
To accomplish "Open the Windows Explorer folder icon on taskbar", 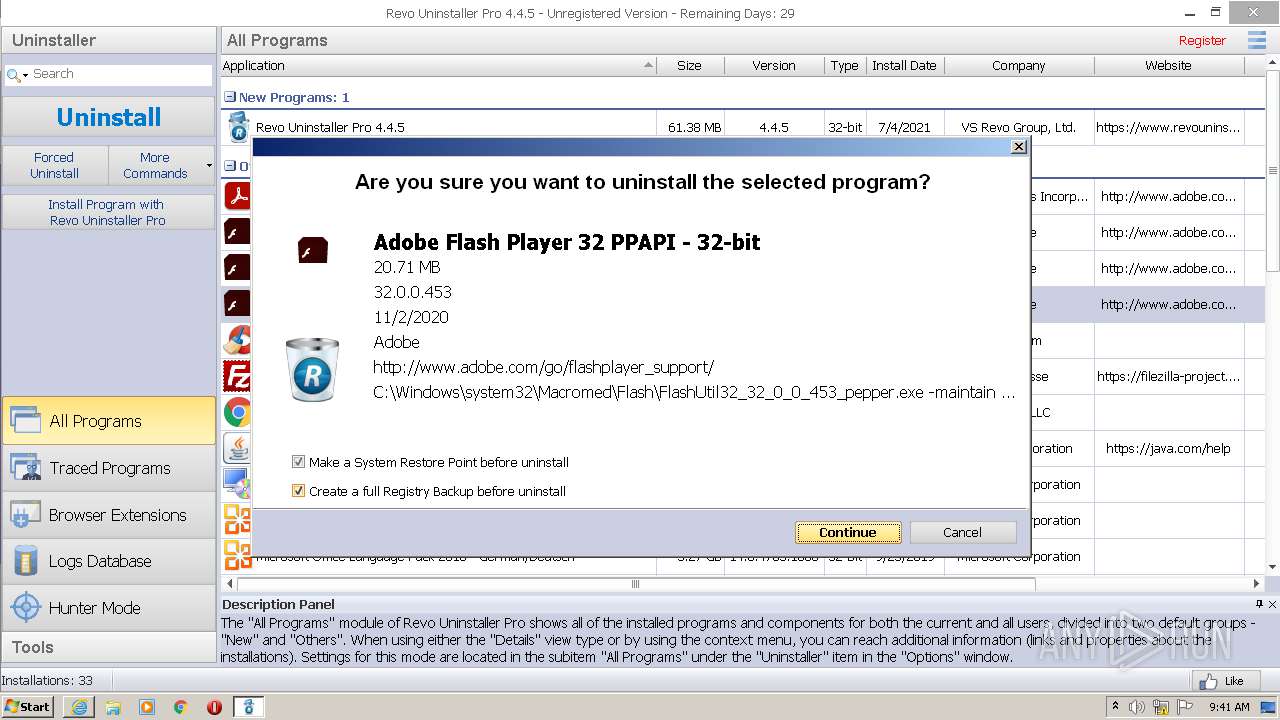I will [x=113, y=707].
